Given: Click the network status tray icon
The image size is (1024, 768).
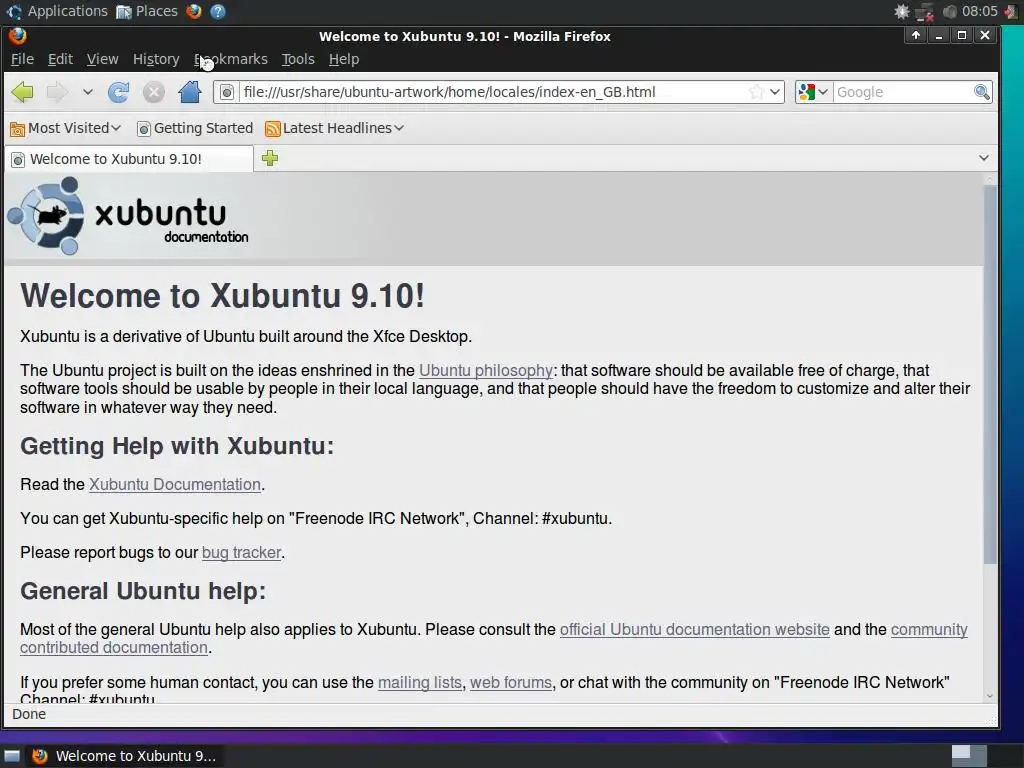Looking at the screenshot, I should point(925,12).
